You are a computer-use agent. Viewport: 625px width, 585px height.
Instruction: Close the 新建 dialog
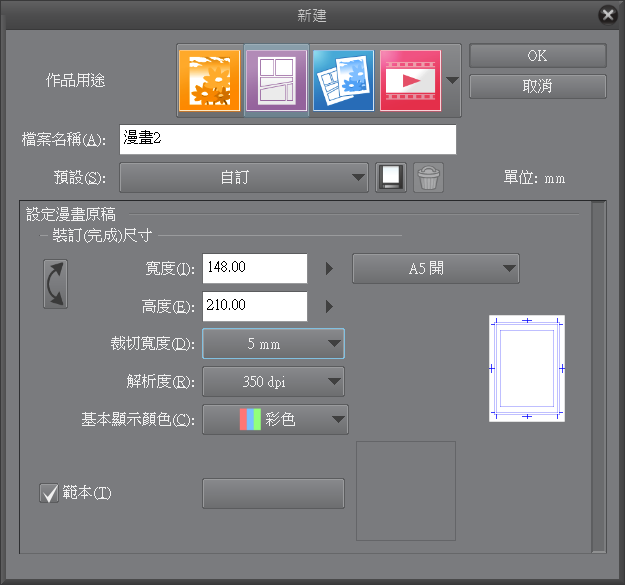pyautogui.click(x=608, y=15)
